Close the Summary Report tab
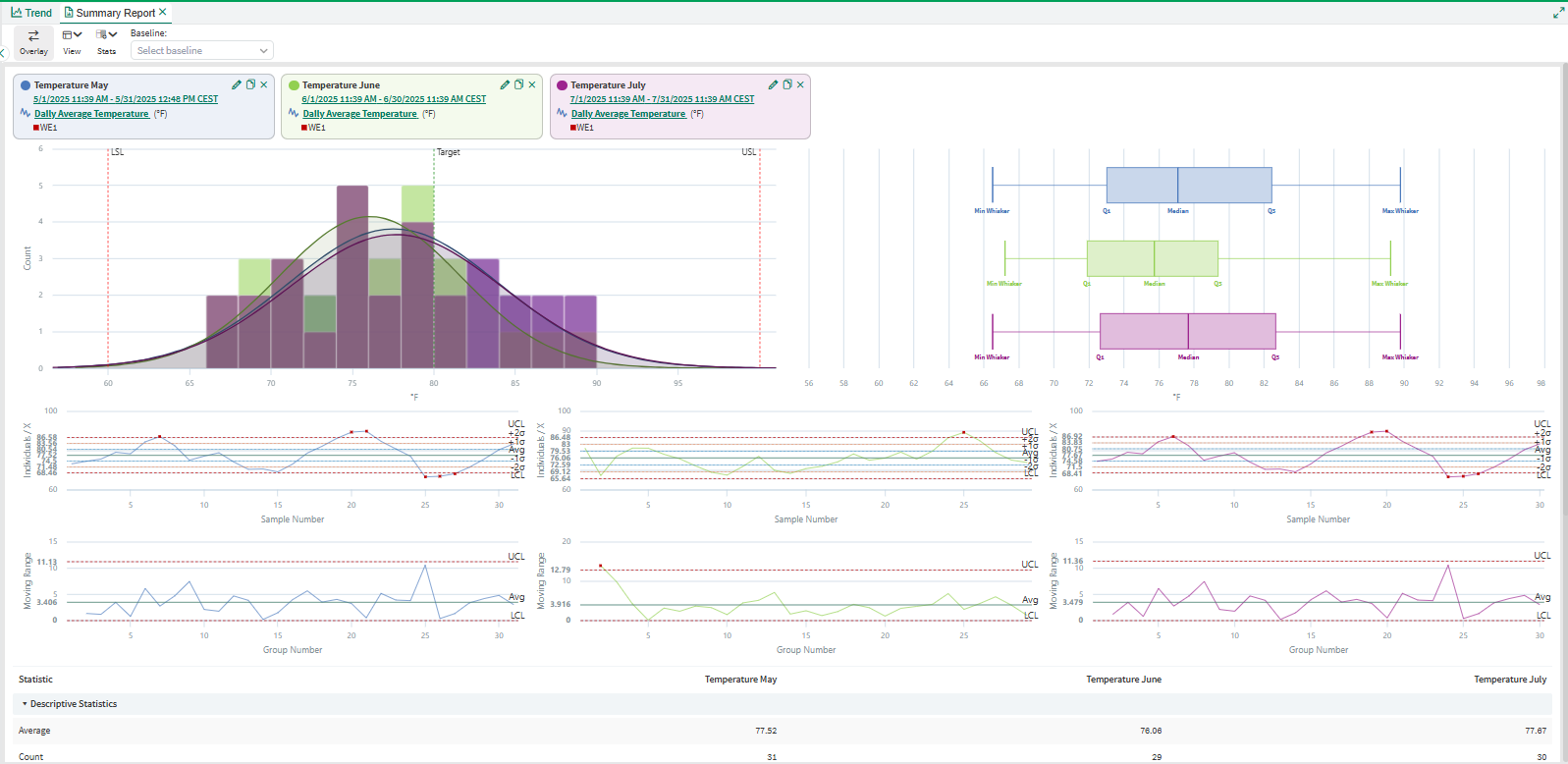This screenshot has height=764, width=1568. (x=163, y=12)
